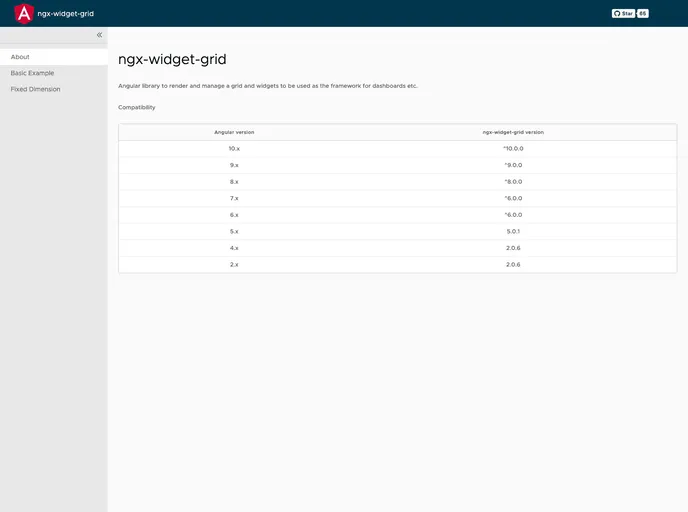Select the ^9.0.0 version cell
The height and width of the screenshot is (512, 688).
click(513, 165)
